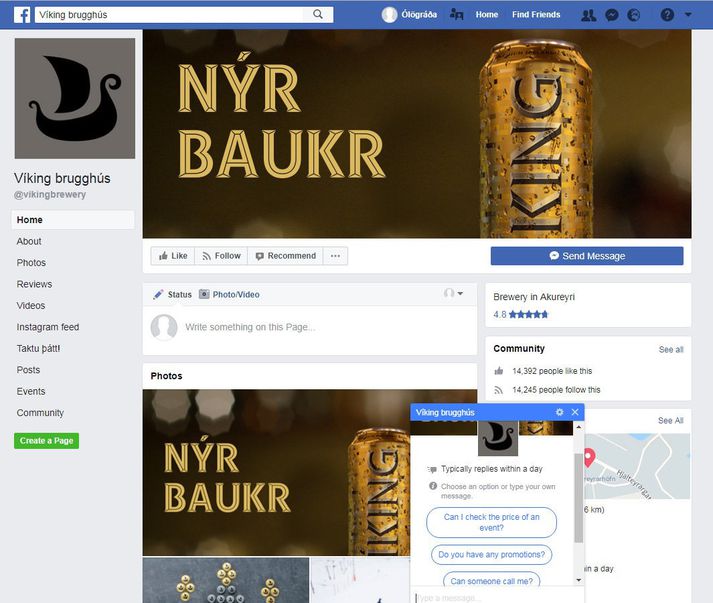The image size is (713, 603).
Task: Open the NÝR BAUKR cover photo
Action: (x=417, y=134)
